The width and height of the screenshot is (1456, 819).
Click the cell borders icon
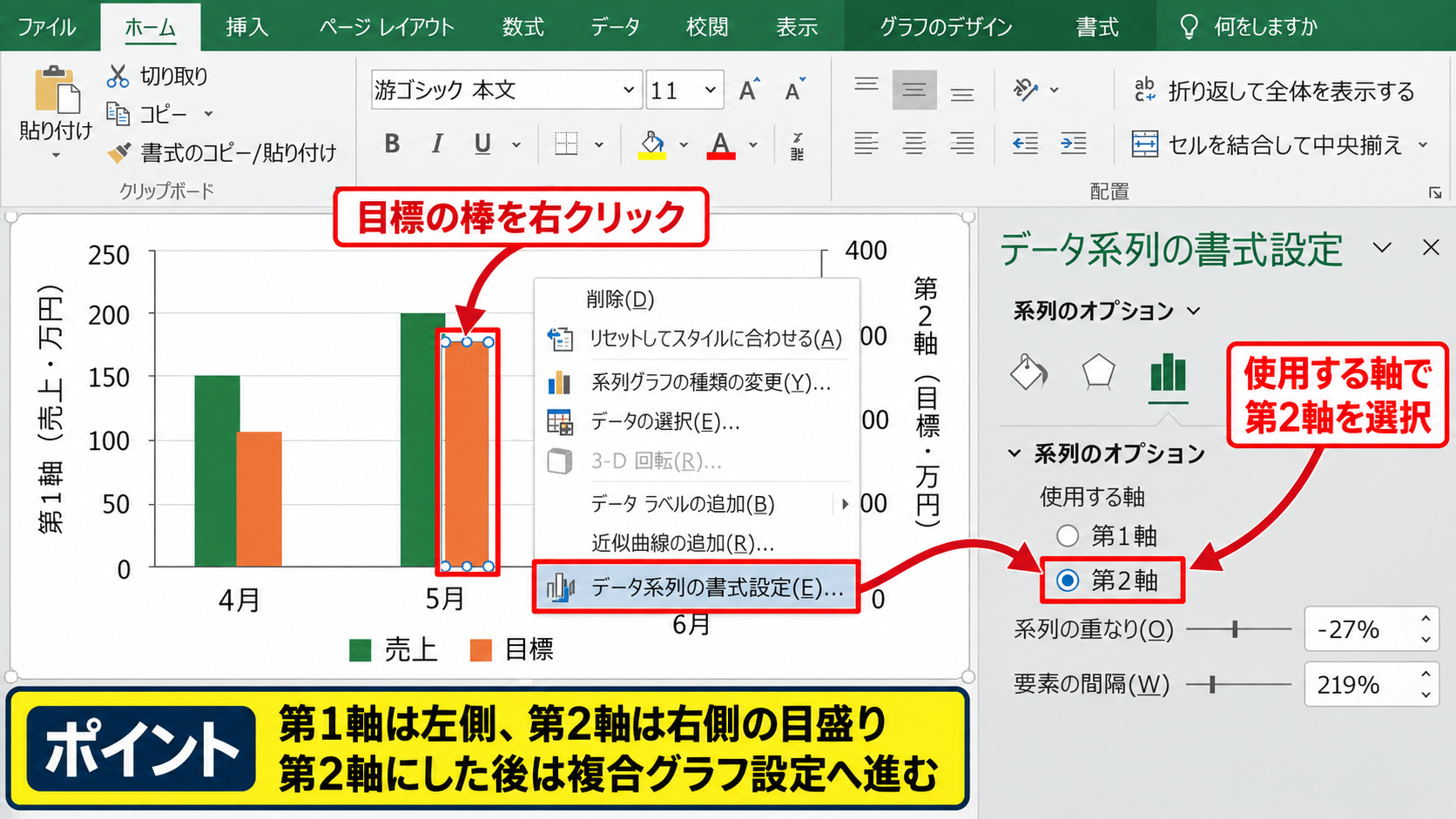(566, 144)
